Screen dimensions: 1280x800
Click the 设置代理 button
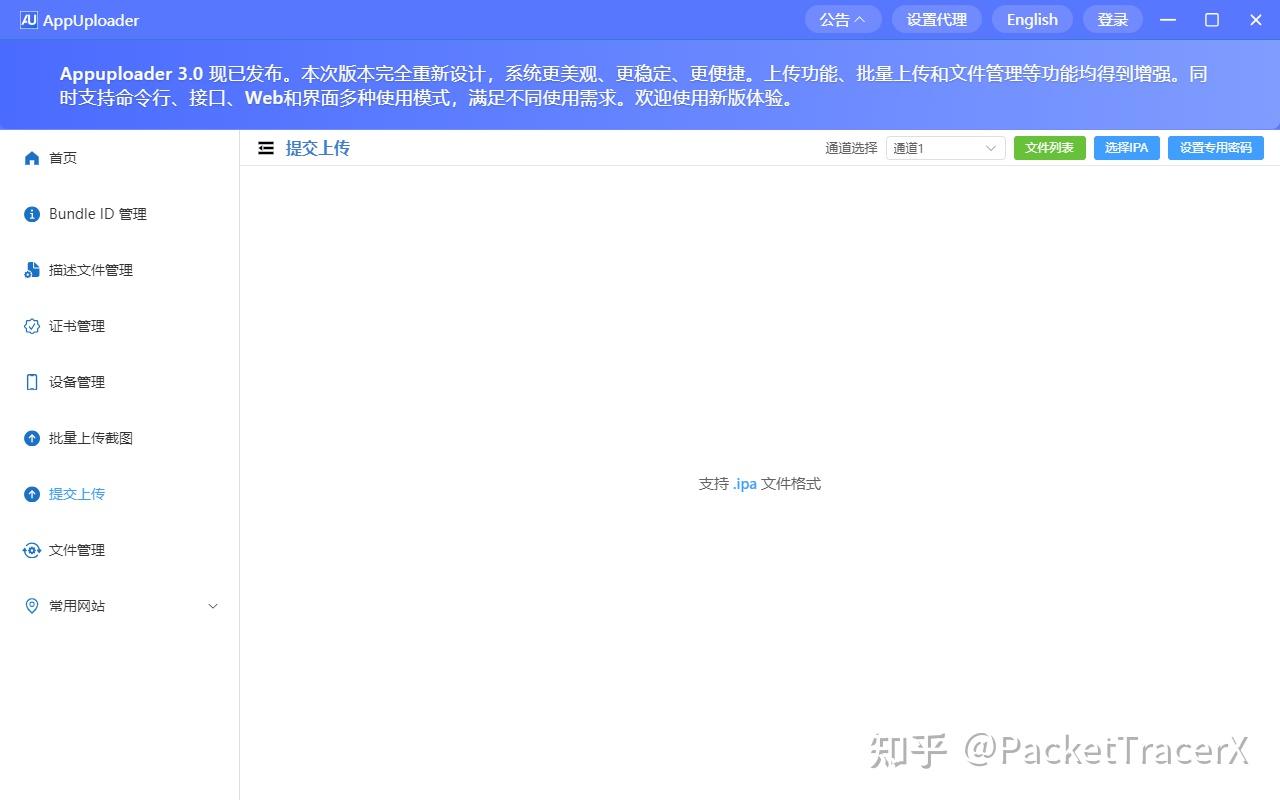pyautogui.click(x=937, y=20)
